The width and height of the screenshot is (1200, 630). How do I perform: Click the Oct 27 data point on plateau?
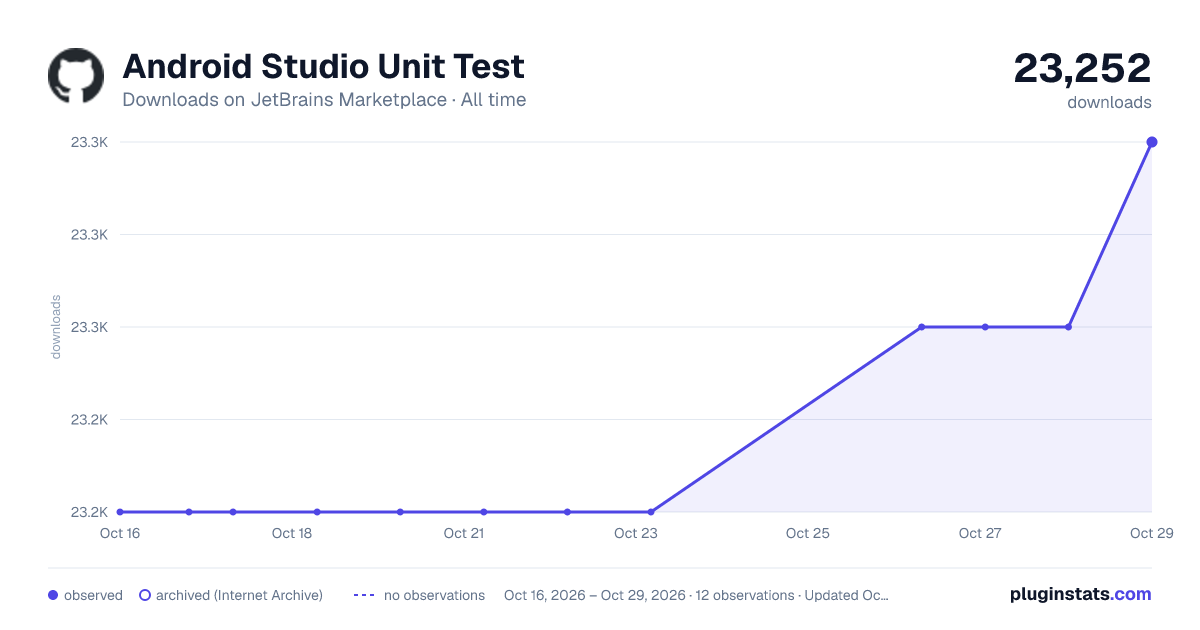point(985,327)
